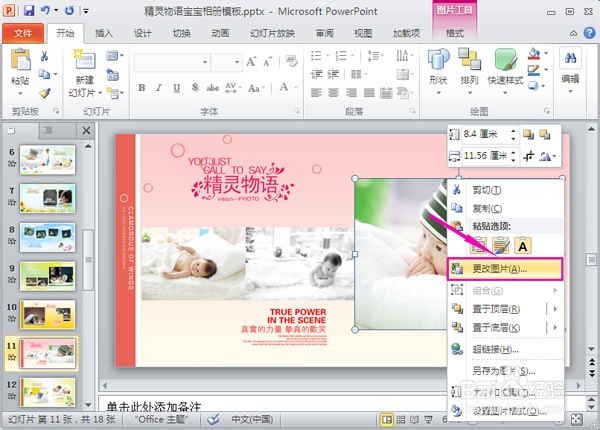Click Send Backward icon in mini toolbar
Image resolution: width=600 pixels, height=430 pixels.
pos(545,134)
